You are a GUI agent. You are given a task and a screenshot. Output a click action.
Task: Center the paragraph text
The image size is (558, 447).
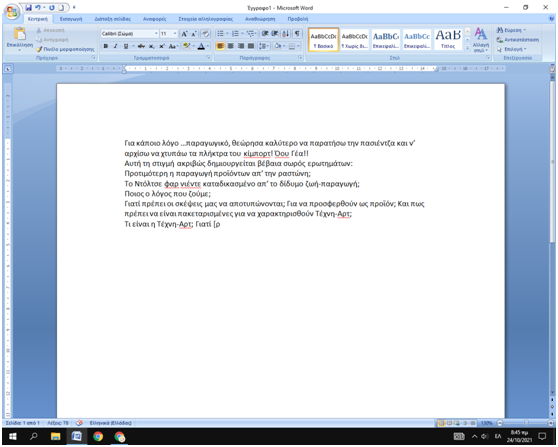click(x=231, y=46)
